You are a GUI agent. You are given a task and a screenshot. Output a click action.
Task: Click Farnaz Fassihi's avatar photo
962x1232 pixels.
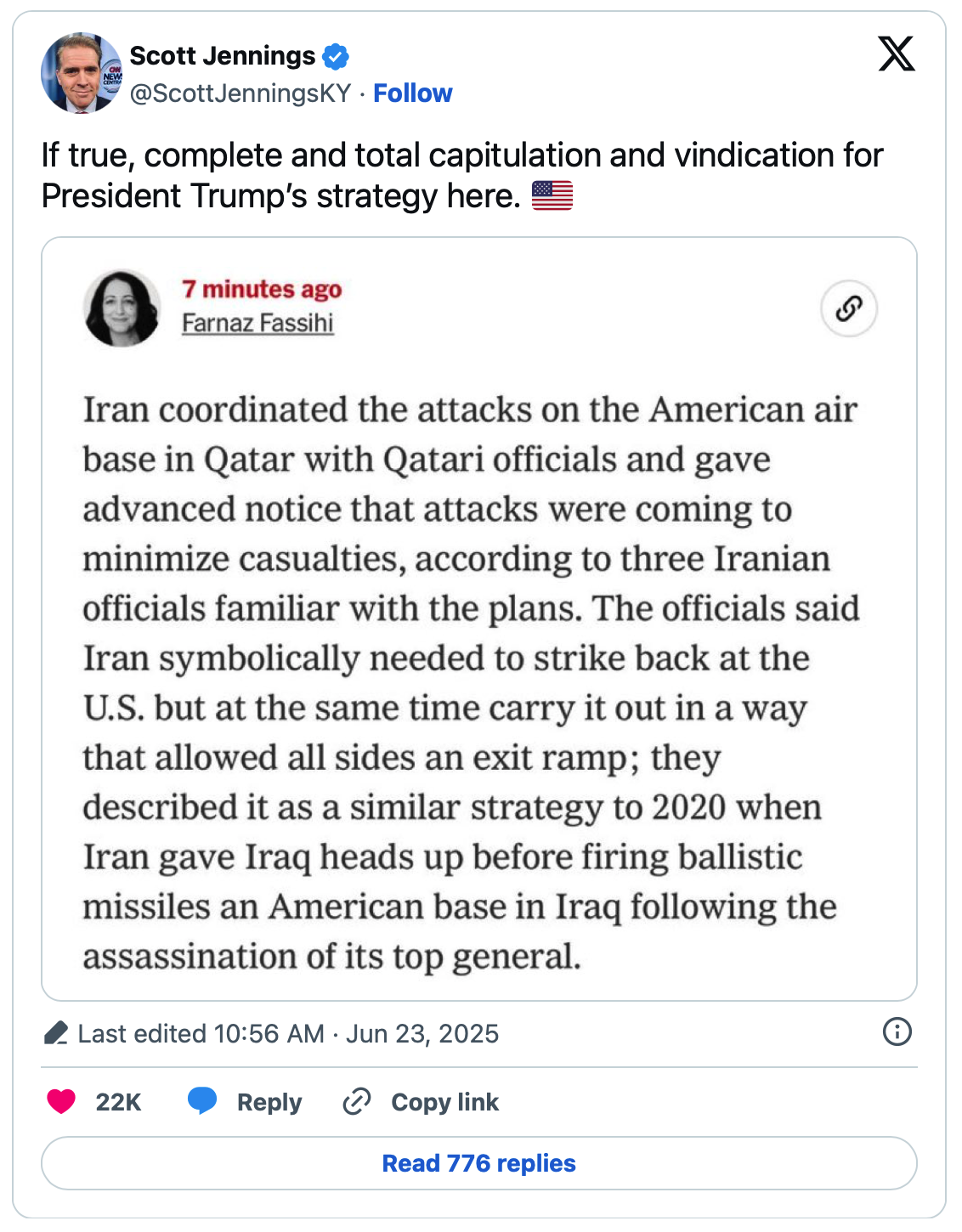click(122, 308)
